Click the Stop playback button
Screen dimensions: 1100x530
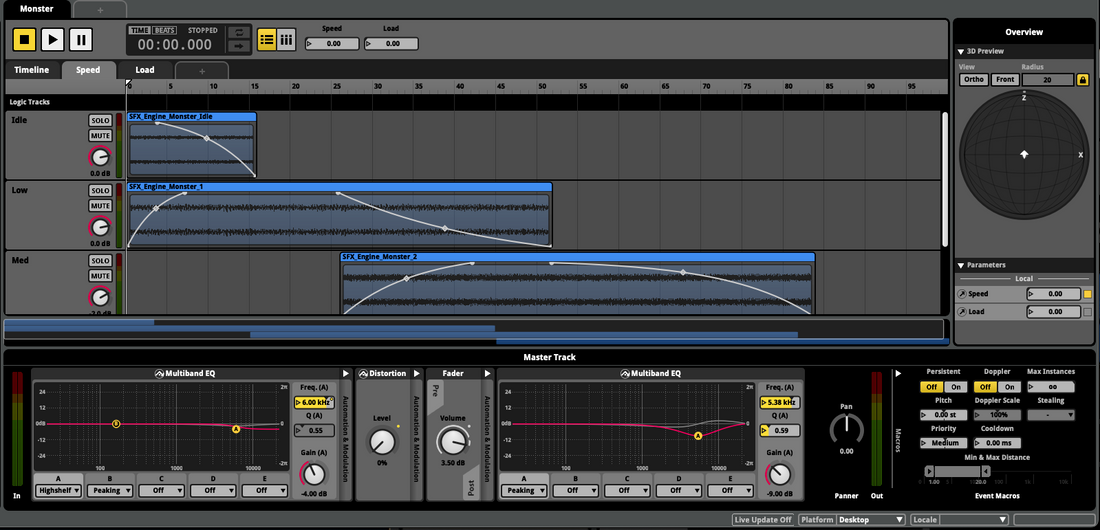(25, 40)
